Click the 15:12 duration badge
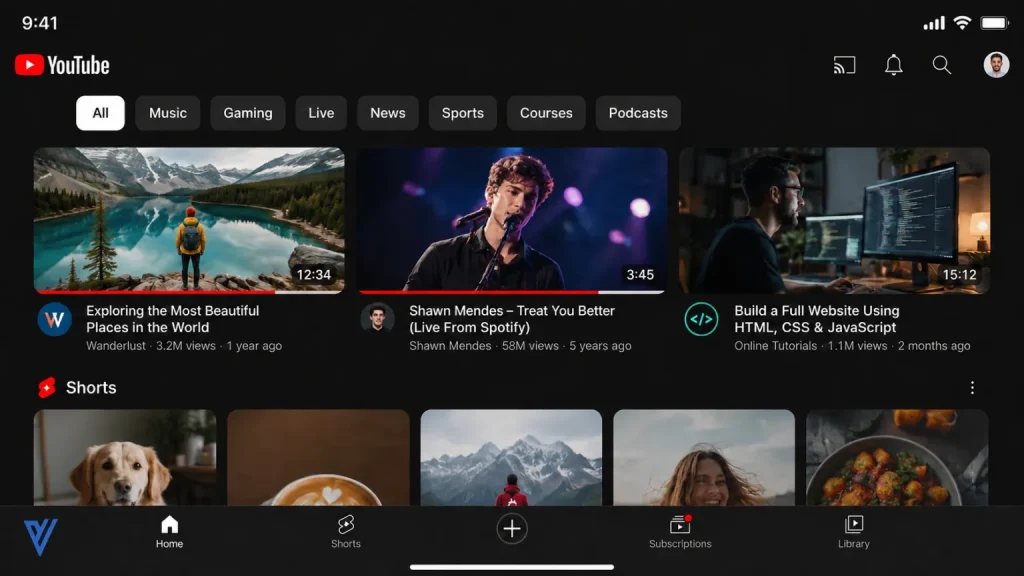This screenshot has height=576, width=1024. click(x=959, y=275)
